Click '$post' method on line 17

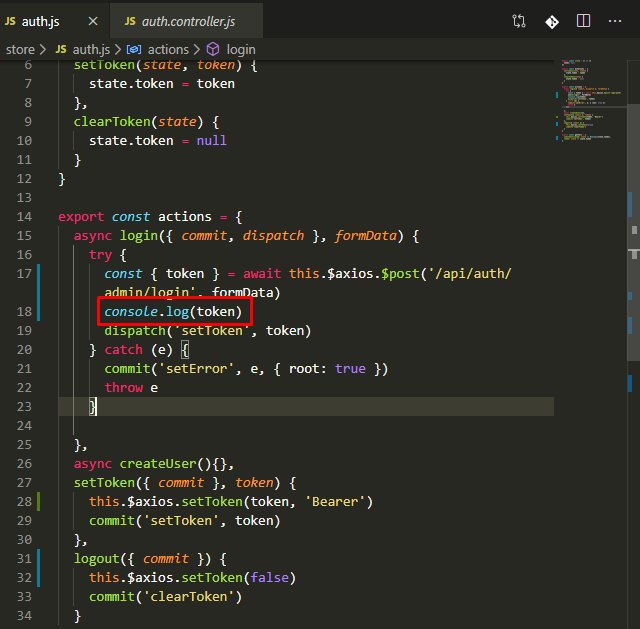(x=400, y=273)
